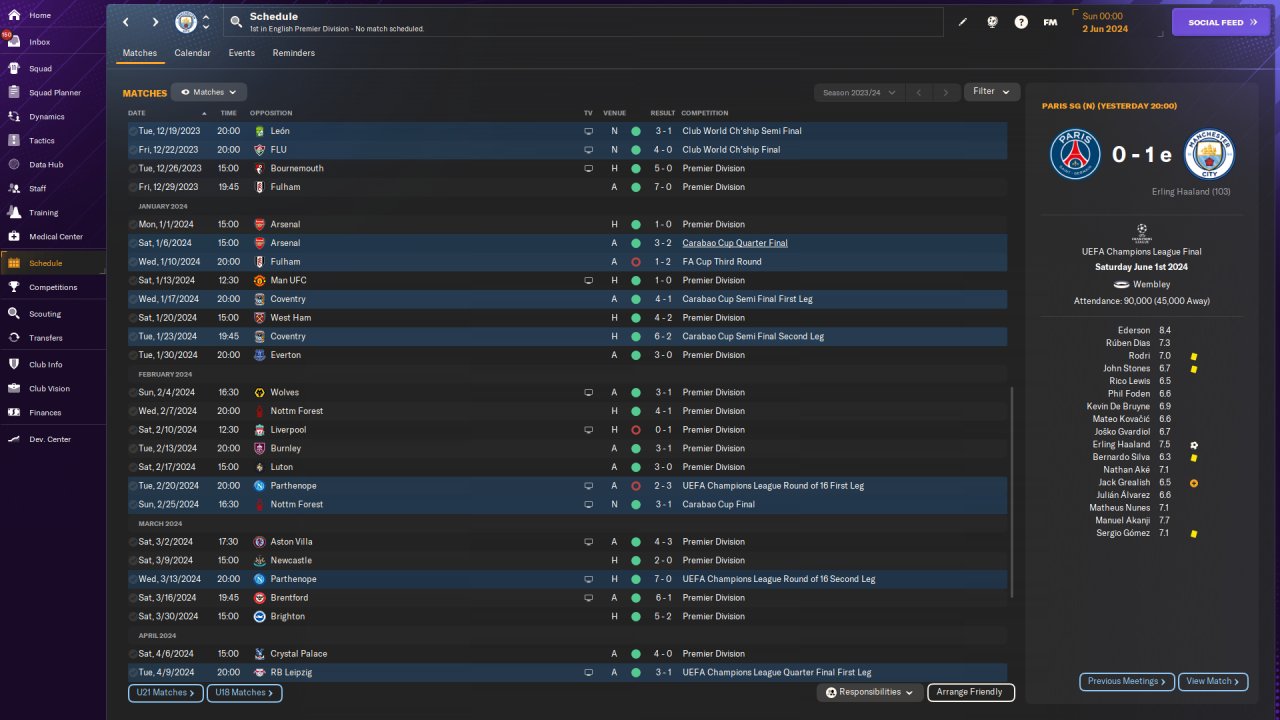Click the UEFA Champions League Quarter Final First Leg text
Viewport: 1280px width, 720px height.
pyautogui.click(x=777, y=673)
